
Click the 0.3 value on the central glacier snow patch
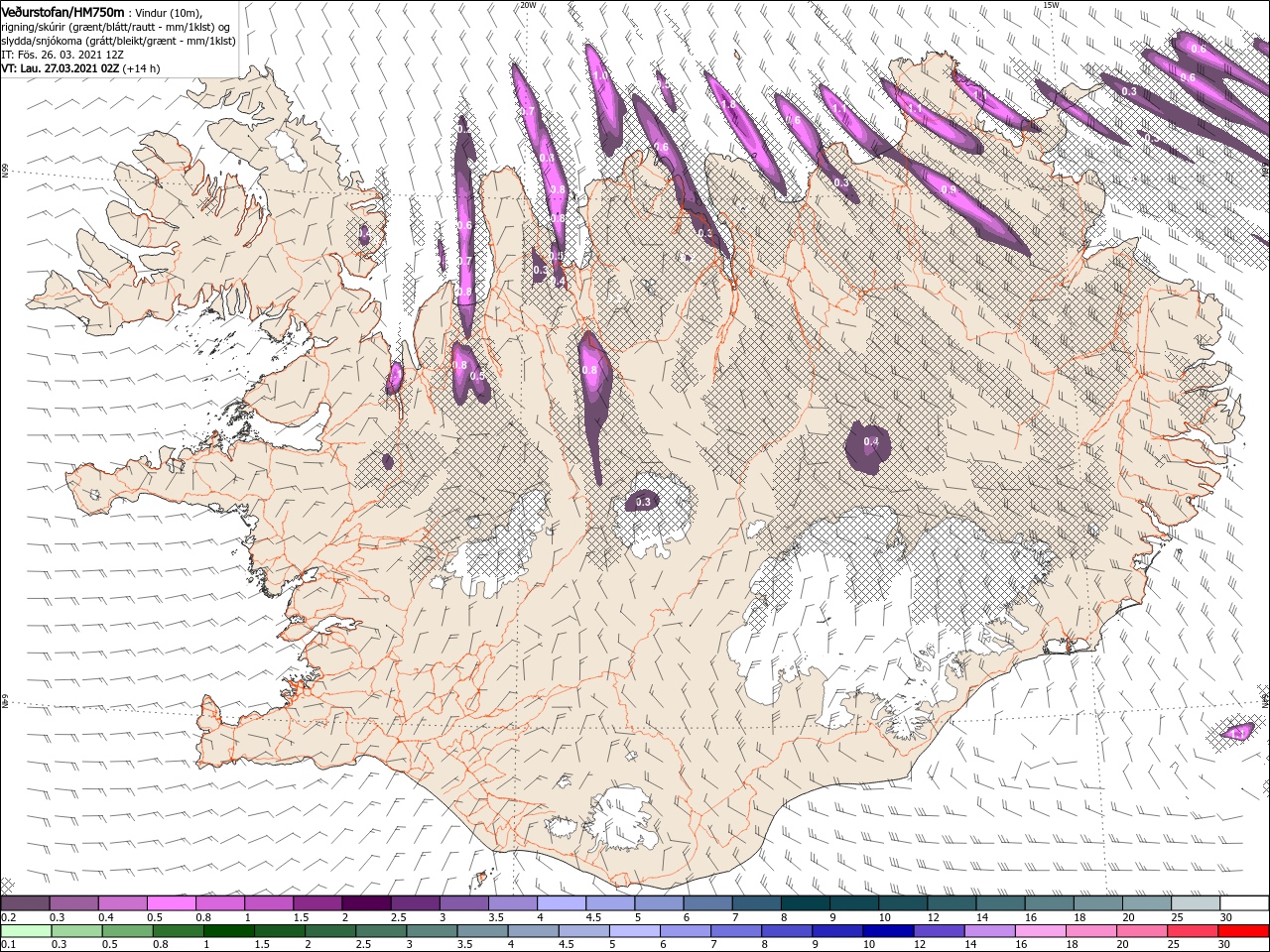tap(643, 502)
